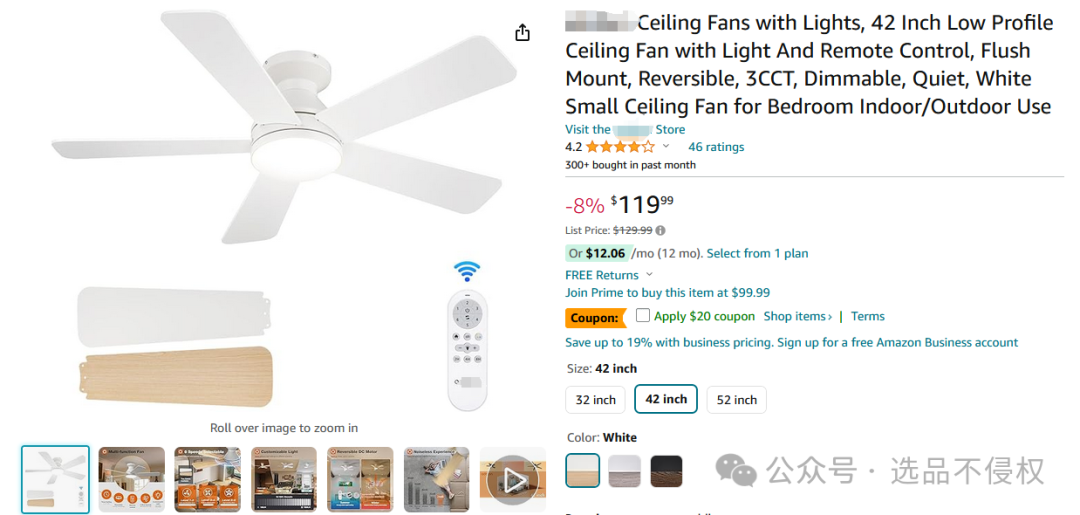Open the 46 ratings link
The image size is (1080, 515).
(716, 147)
